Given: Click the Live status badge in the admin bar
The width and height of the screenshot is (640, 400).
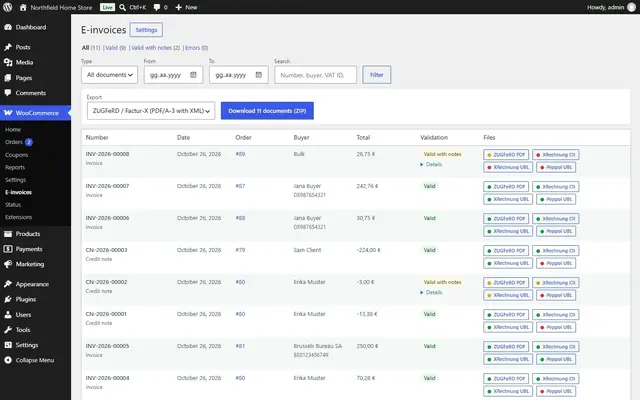Looking at the screenshot, I should tap(107, 7).
